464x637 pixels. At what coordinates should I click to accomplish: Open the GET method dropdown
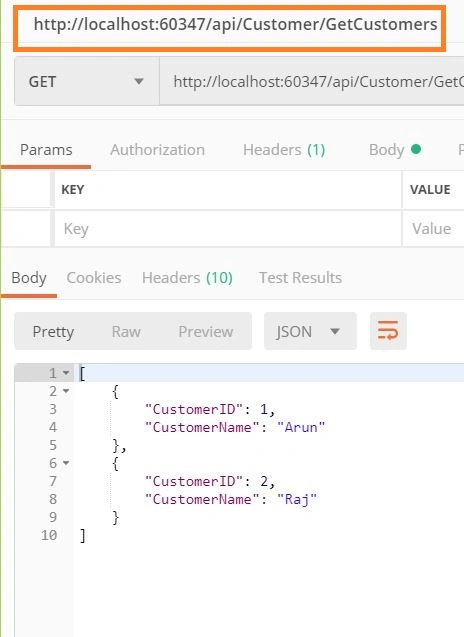click(87, 82)
